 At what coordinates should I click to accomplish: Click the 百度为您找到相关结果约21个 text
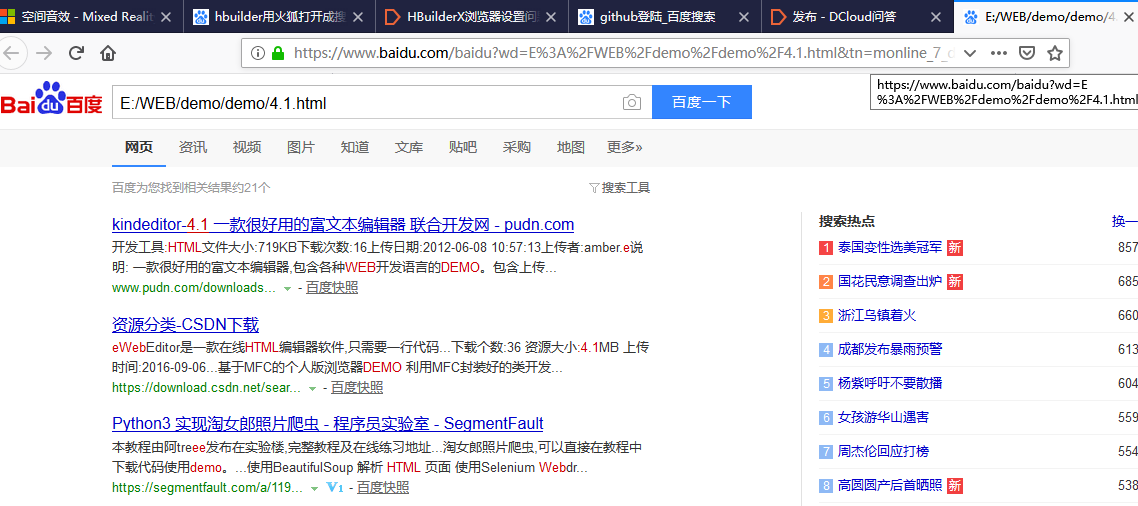[192, 188]
